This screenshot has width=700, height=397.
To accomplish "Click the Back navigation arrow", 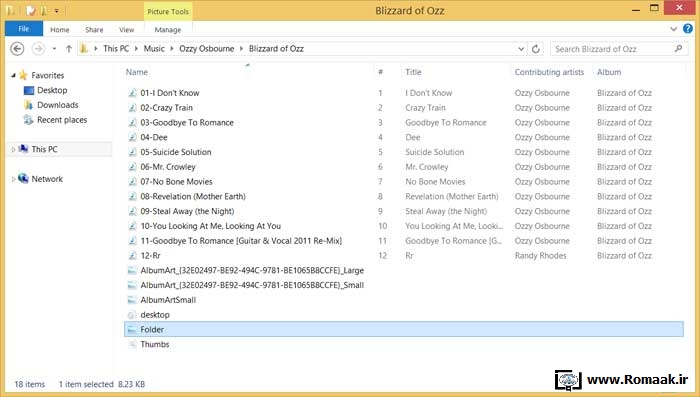I will [x=17, y=49].
